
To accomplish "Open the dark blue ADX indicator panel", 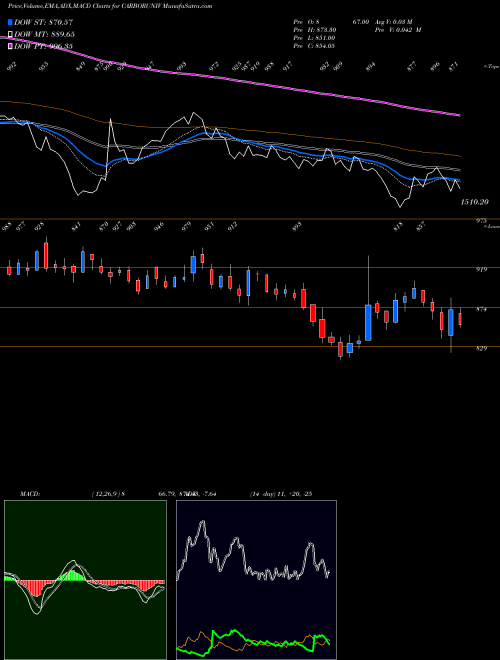I will (x=256, y=580).
